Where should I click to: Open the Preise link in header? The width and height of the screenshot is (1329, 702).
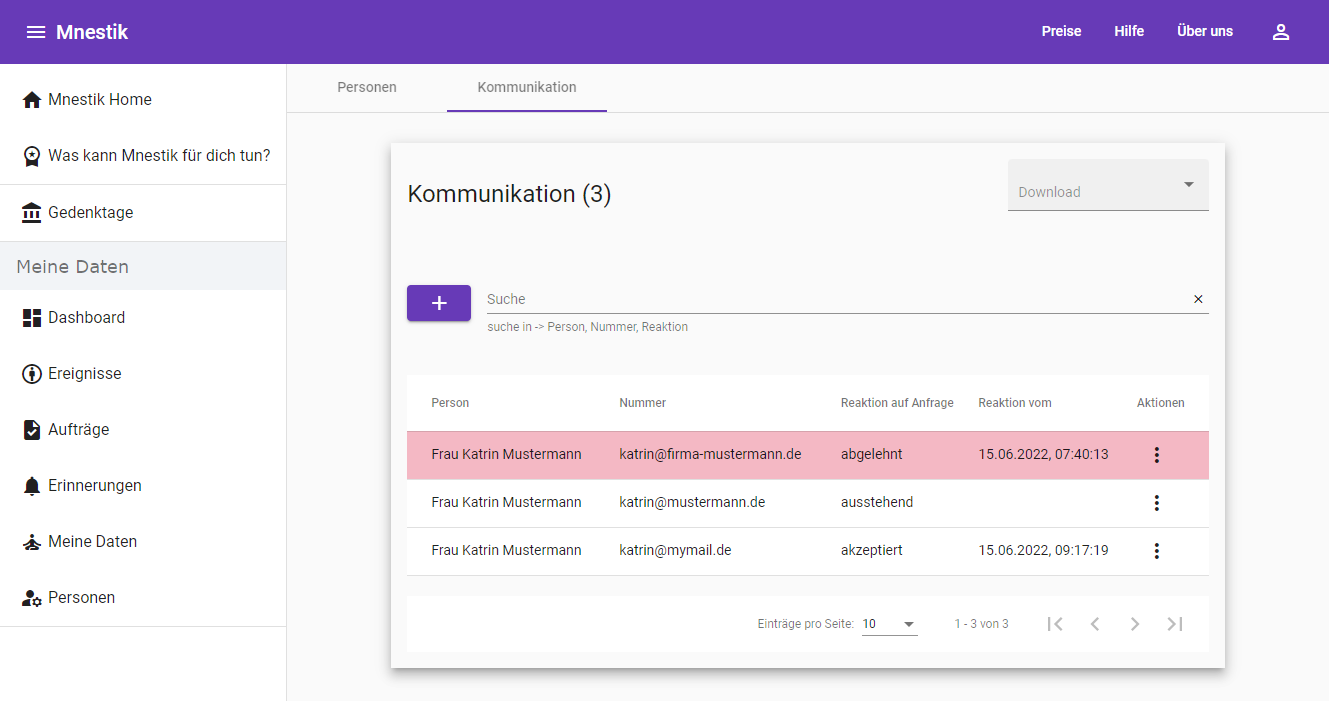click(x=1061, y=32)
